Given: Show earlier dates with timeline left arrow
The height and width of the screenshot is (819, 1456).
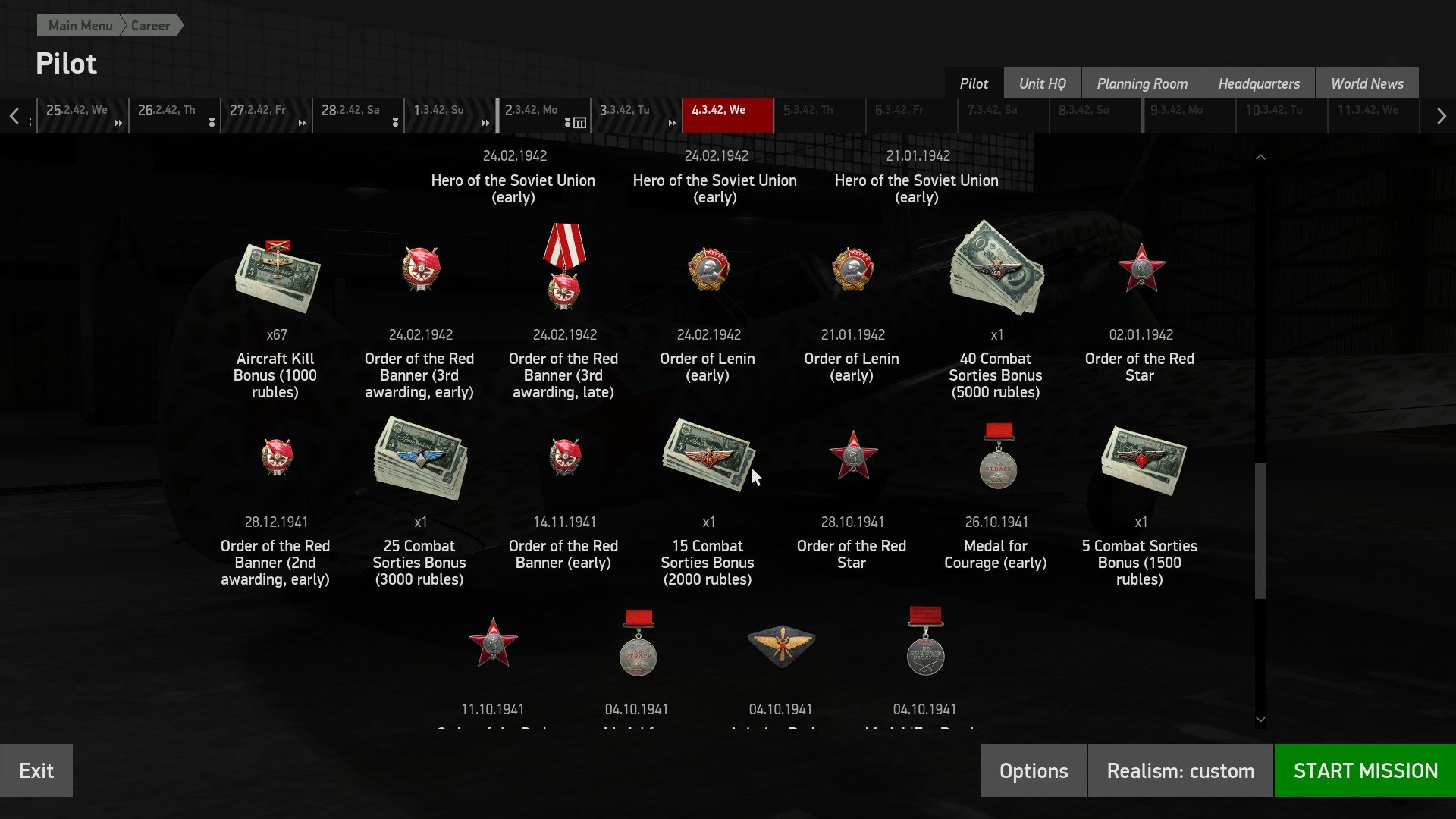Looking at the screenshot, I should [x=14, y=116].
